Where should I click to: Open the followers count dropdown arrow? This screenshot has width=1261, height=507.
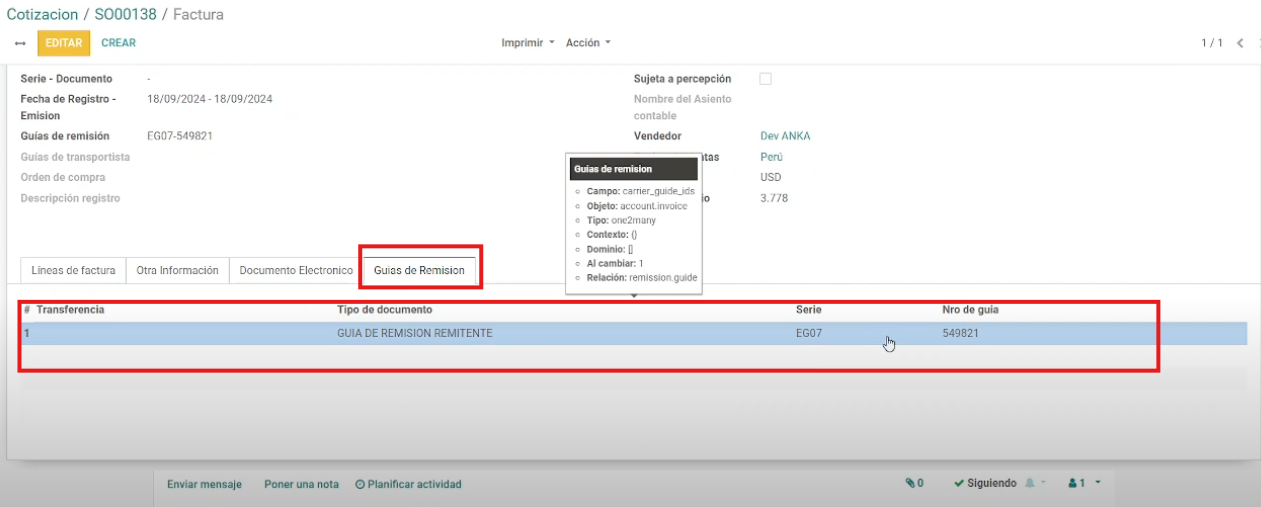pos(1098,483)
